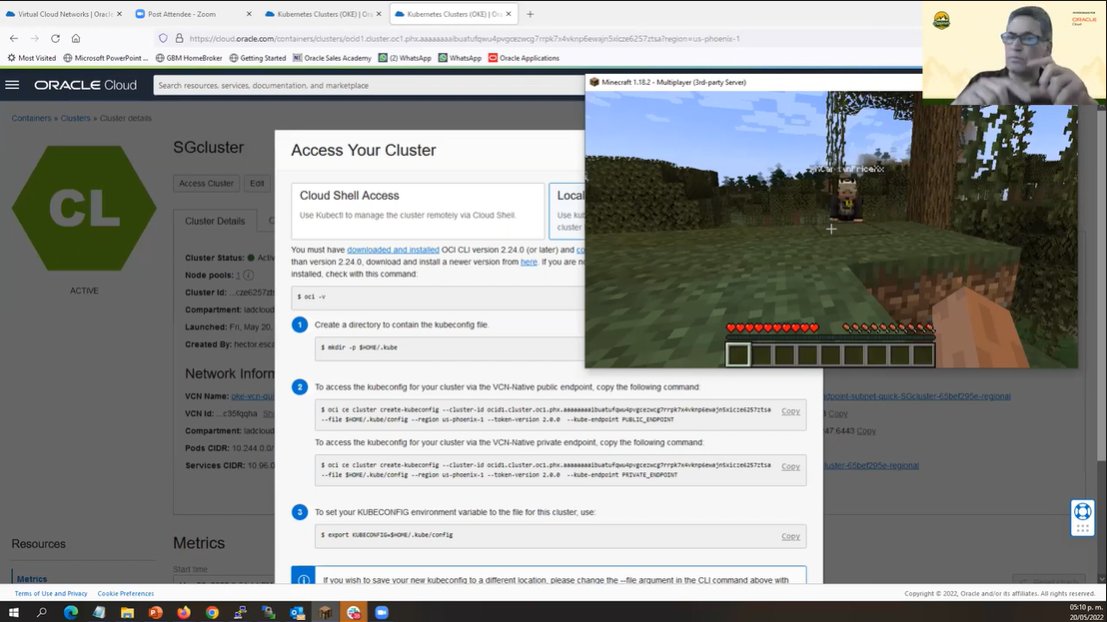This screenshot has height=622, width=1107.
Task: Open PowerPoint from the taskbar
Action: (155, 612)
